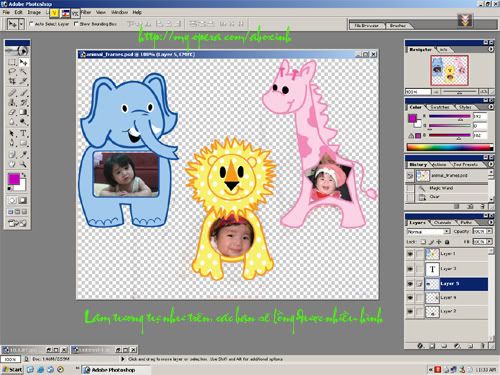Click the magenta foreground color swatch
500x375 pixels.
(x=14, y=179)
